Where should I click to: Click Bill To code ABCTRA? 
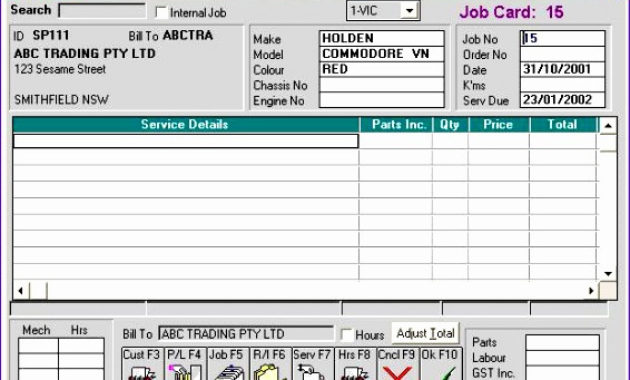[x=188, y=35]
